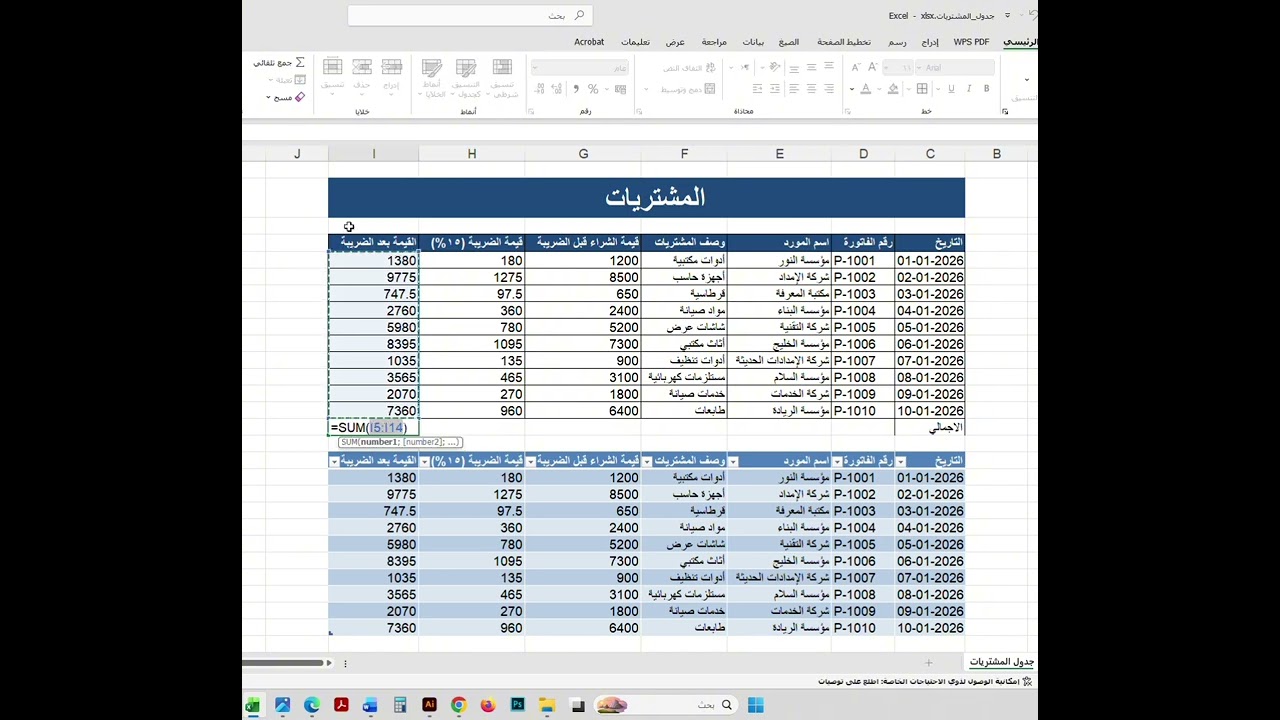Click the search magnifier icon in title bar
The height and width of the screenshot is (720, 1280).
(x=579, y=15)
